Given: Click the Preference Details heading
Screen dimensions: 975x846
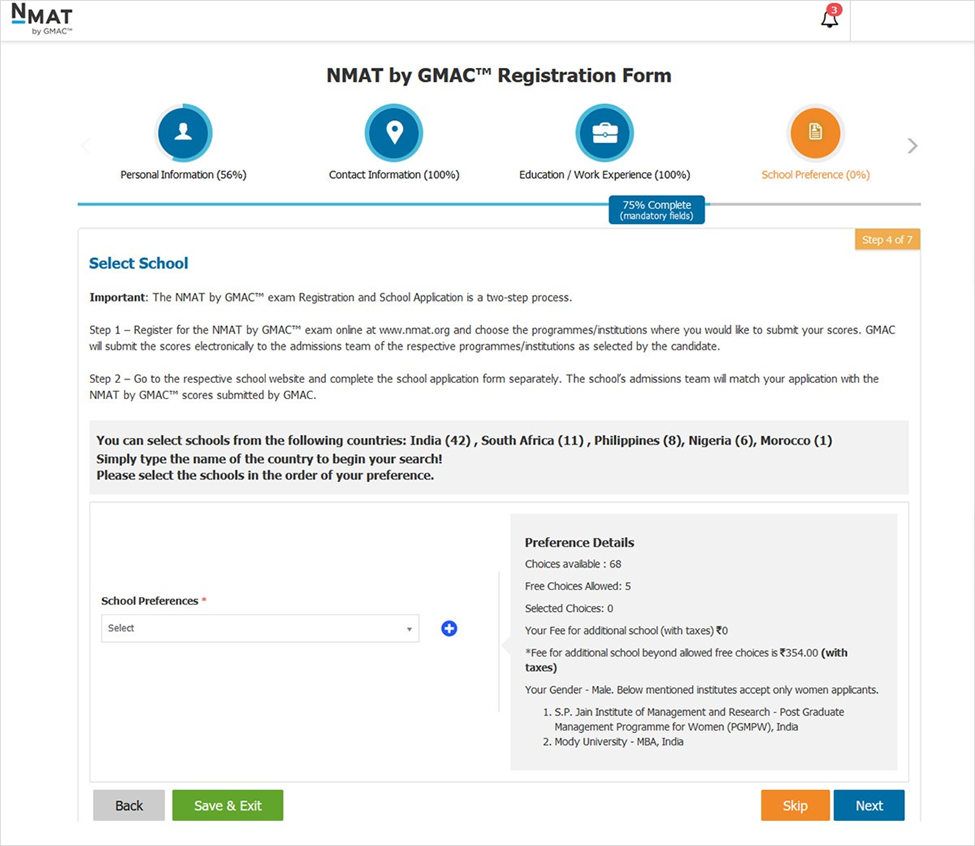Looking at the screenshot, I should pos(579,543).
